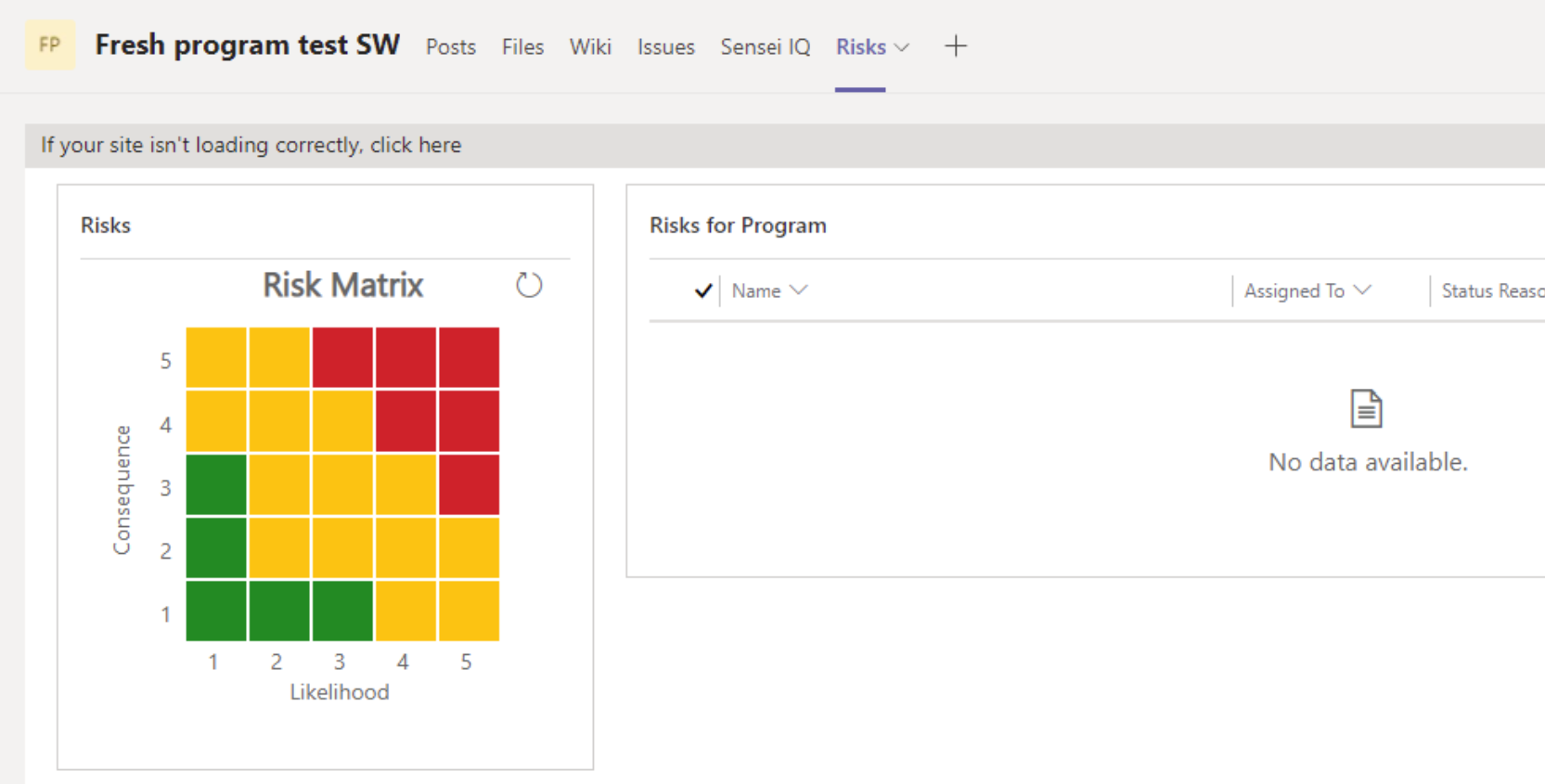Click the empty document icon in Risks list

(x=1366, y=408)
